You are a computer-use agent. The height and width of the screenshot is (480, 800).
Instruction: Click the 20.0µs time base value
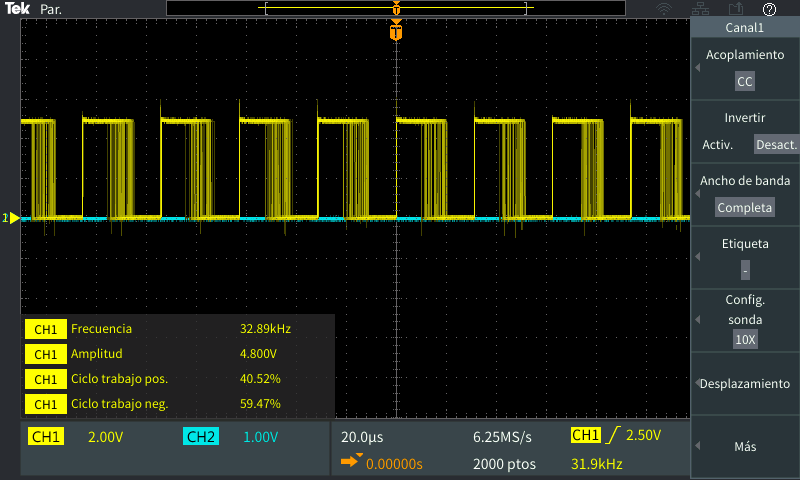point(362,437)
